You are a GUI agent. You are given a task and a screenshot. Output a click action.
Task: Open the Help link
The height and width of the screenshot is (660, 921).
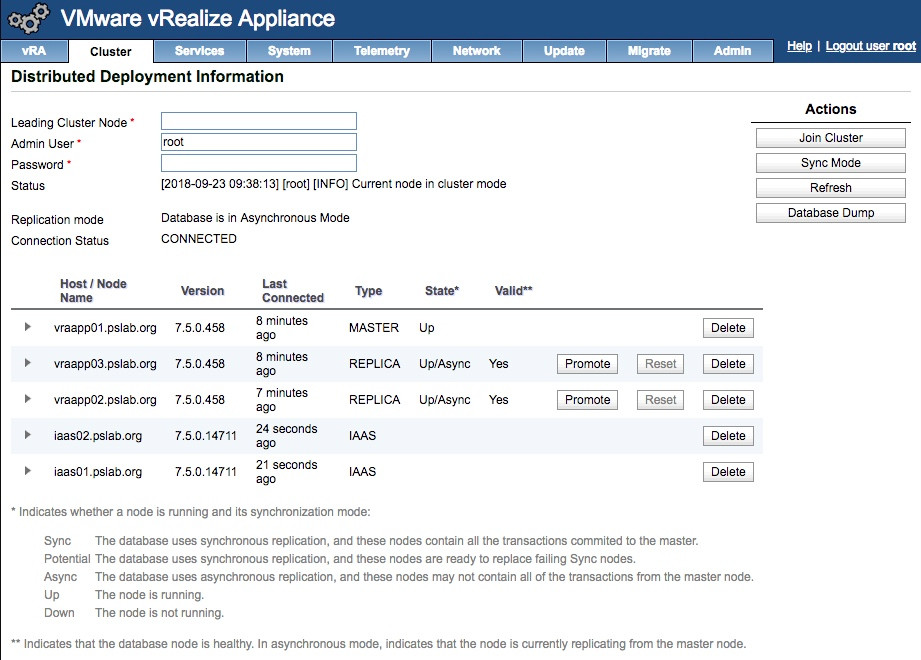coord(799,46)
